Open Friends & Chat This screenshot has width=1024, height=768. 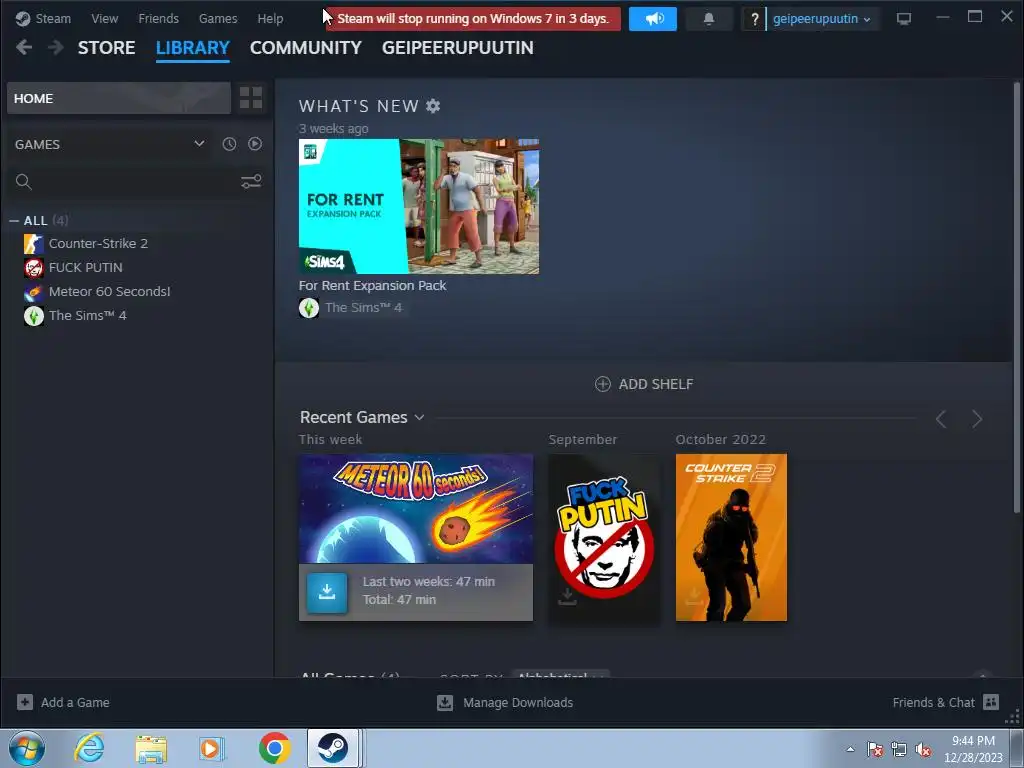pyautogui.click(x=946, y=703)
